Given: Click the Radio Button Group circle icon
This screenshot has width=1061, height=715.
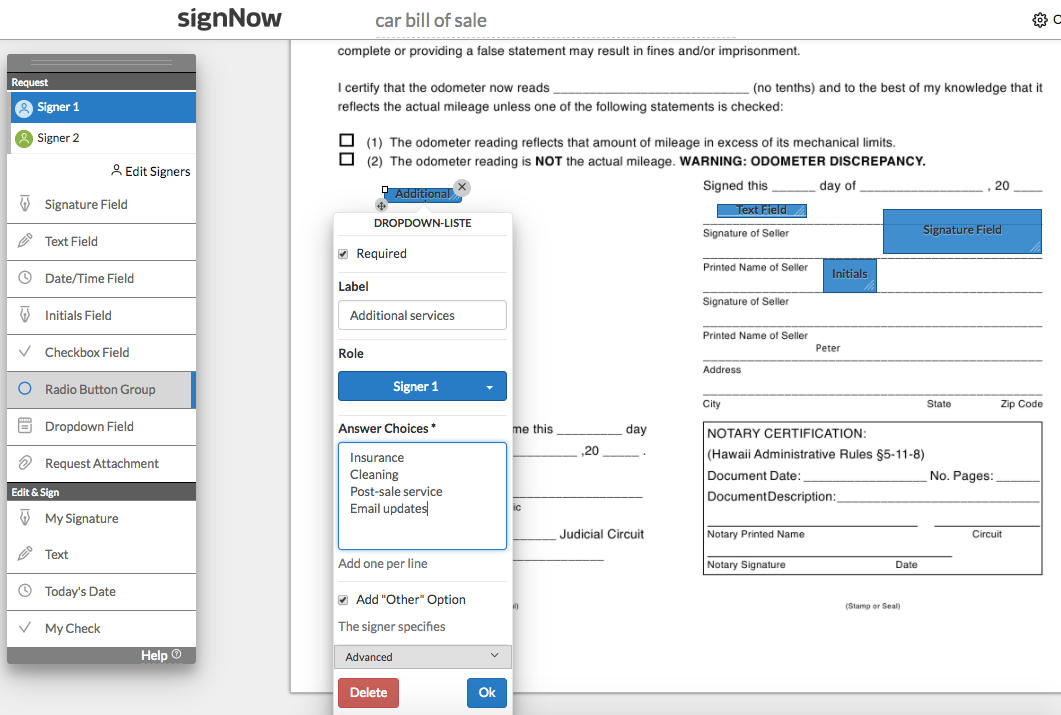Looking at the screenshot, I should [25, 388].
